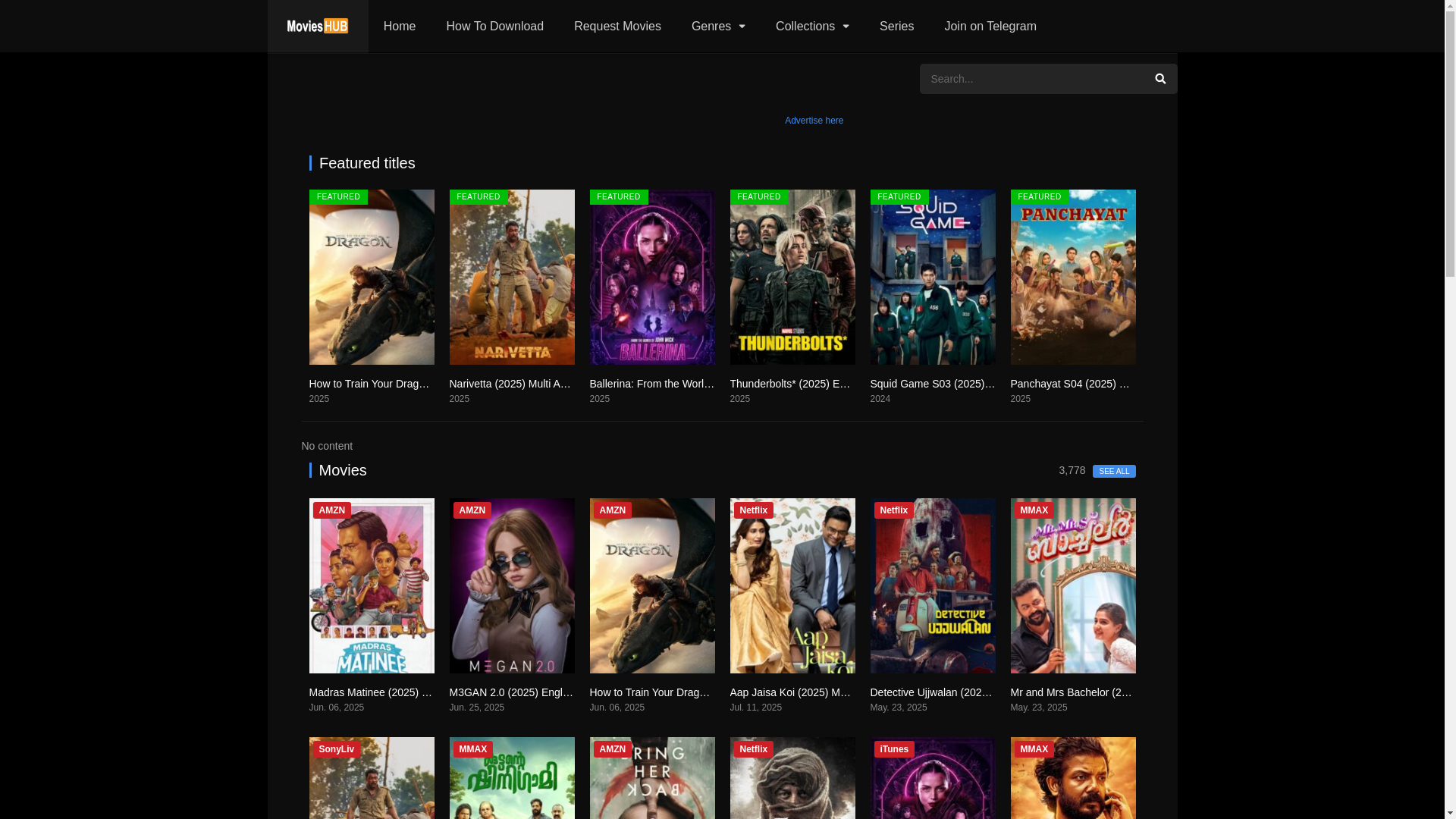The height and width of the screenshot is (819, 1456).
Task: Click the search magnifier icon
Action: (x=1160, y=79)
